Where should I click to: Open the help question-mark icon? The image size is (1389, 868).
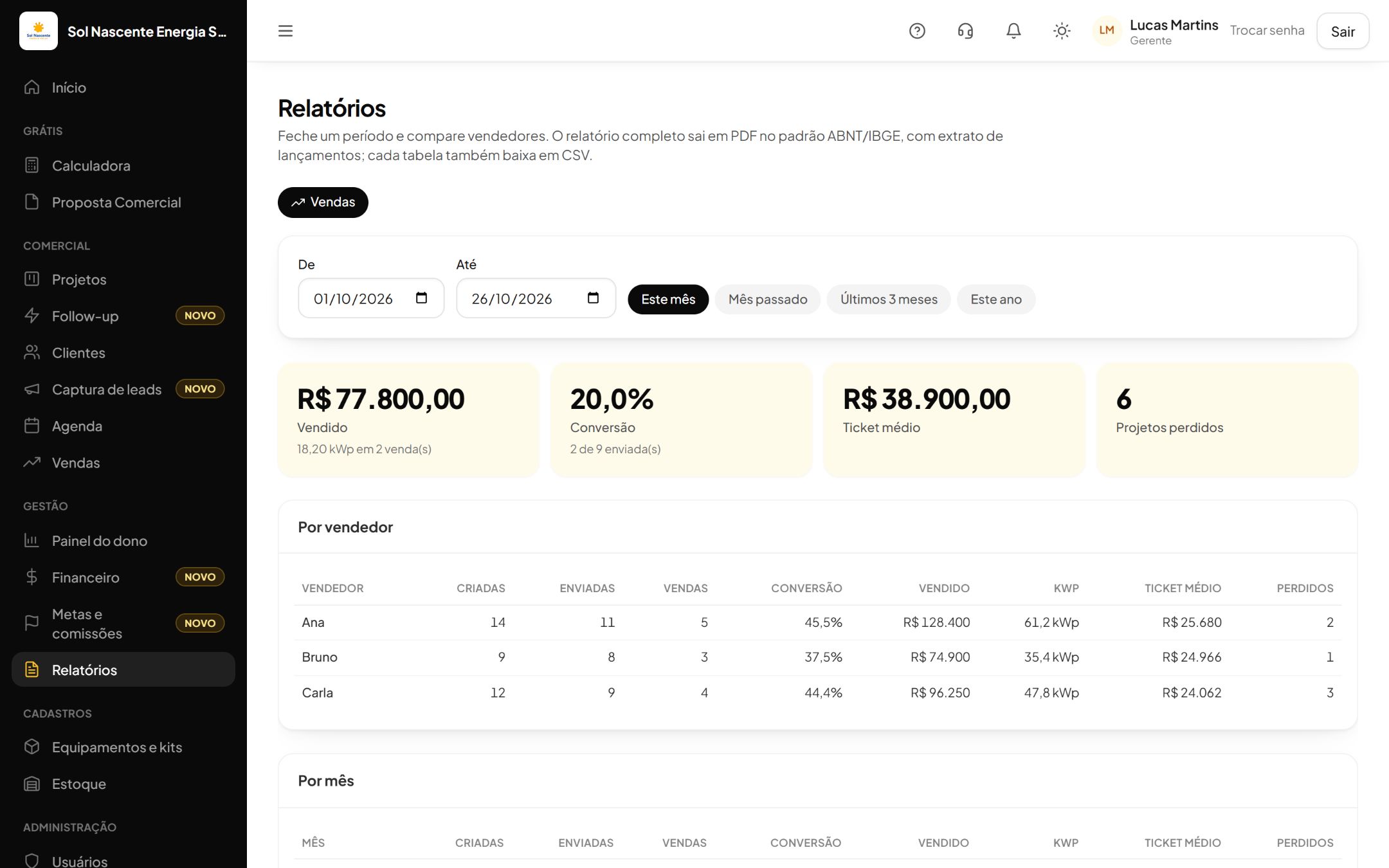point(917,31)
